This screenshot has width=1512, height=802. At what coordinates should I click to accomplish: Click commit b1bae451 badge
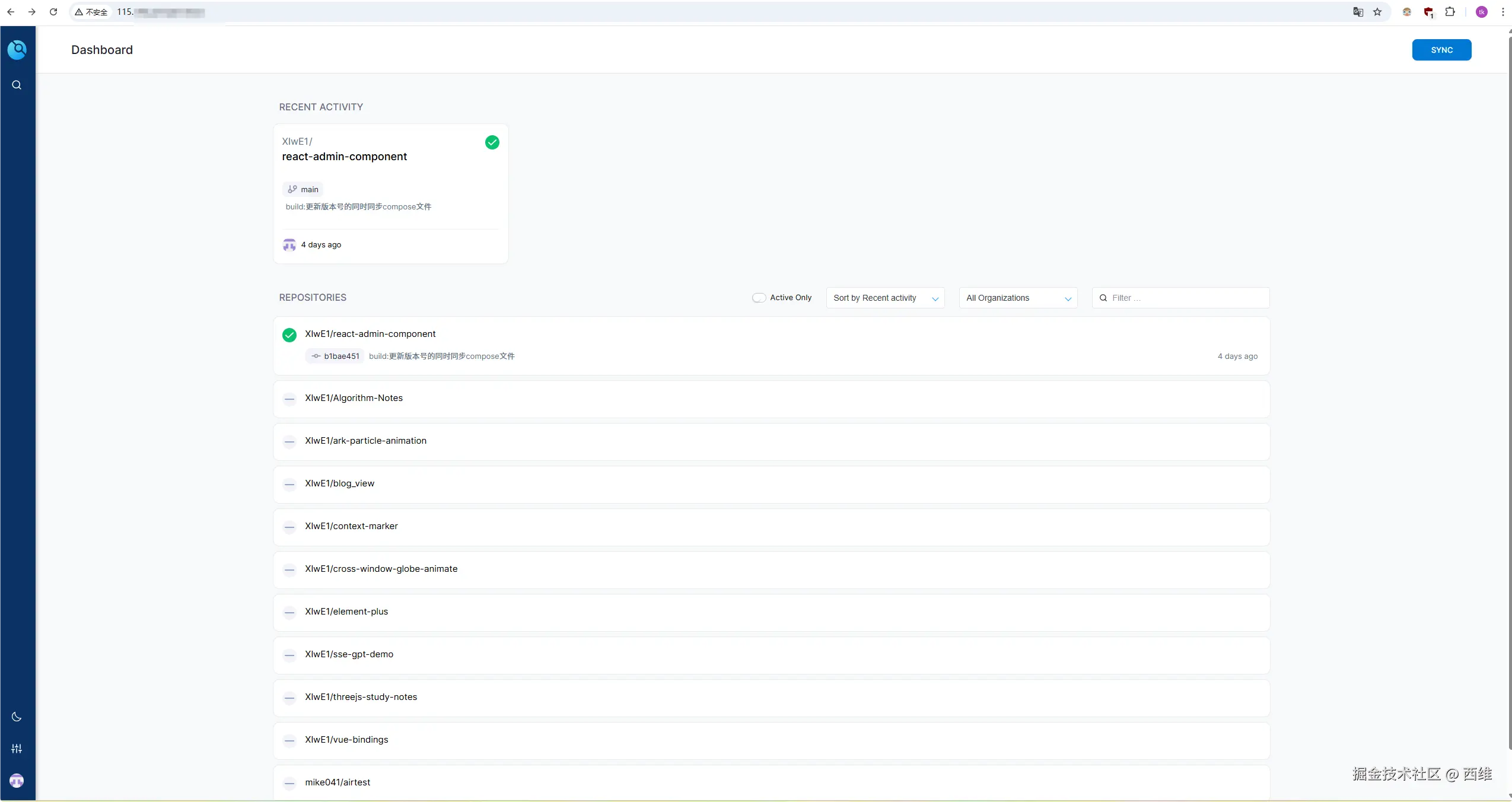click(x=335, y=356)
